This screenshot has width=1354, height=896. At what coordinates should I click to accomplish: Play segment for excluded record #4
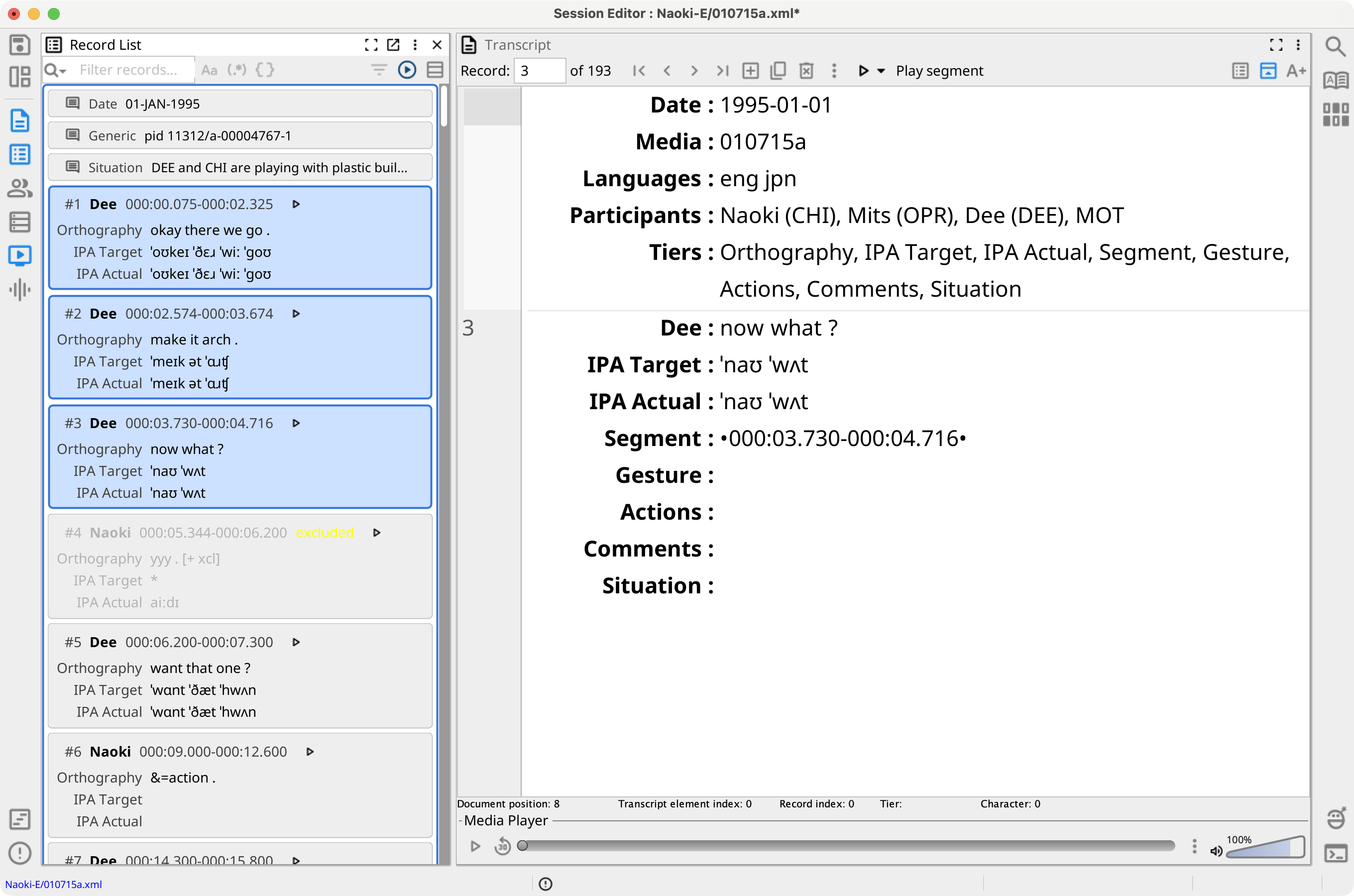(x=376, y=533)
